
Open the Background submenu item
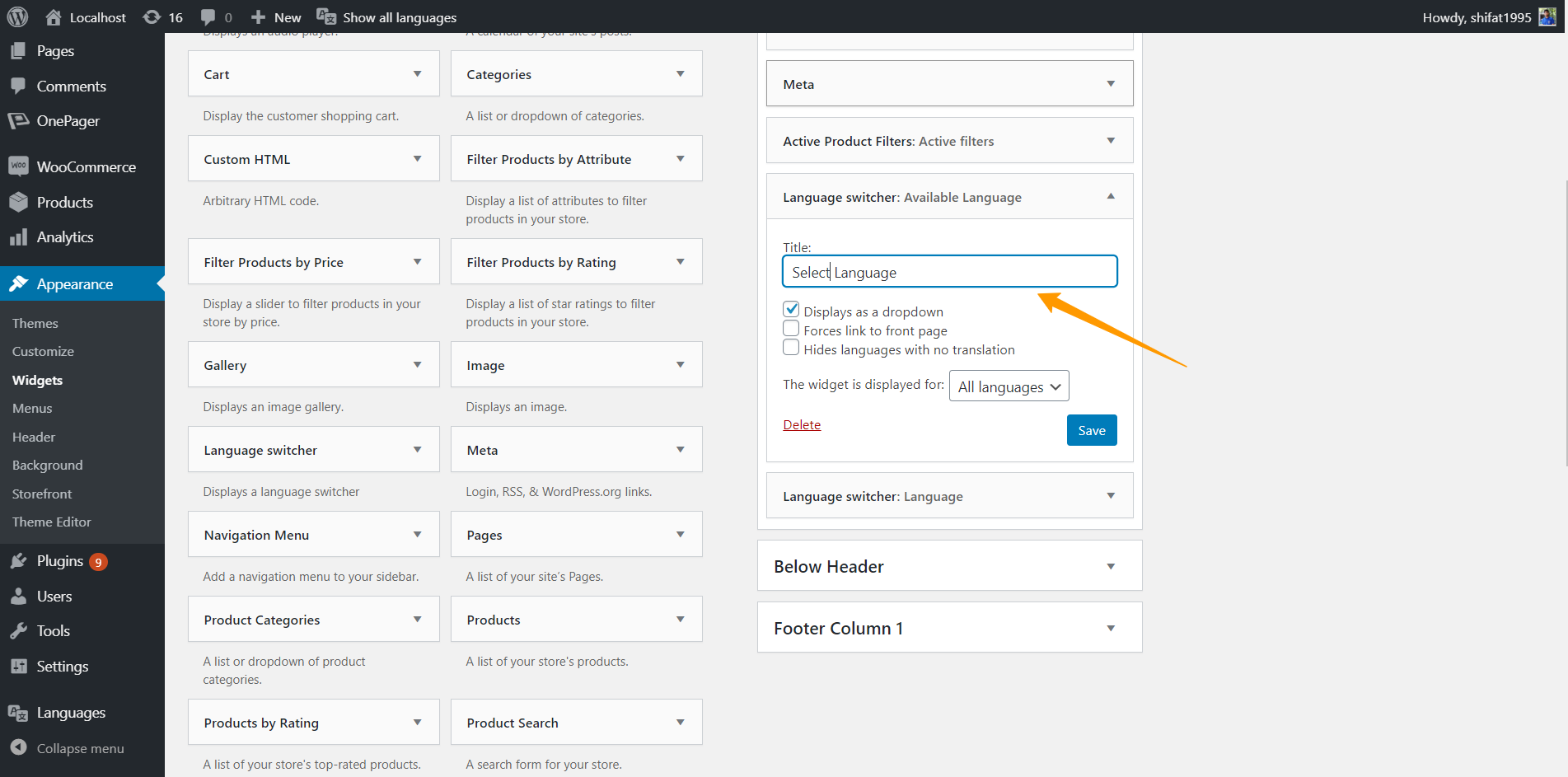tap(47, 465)
